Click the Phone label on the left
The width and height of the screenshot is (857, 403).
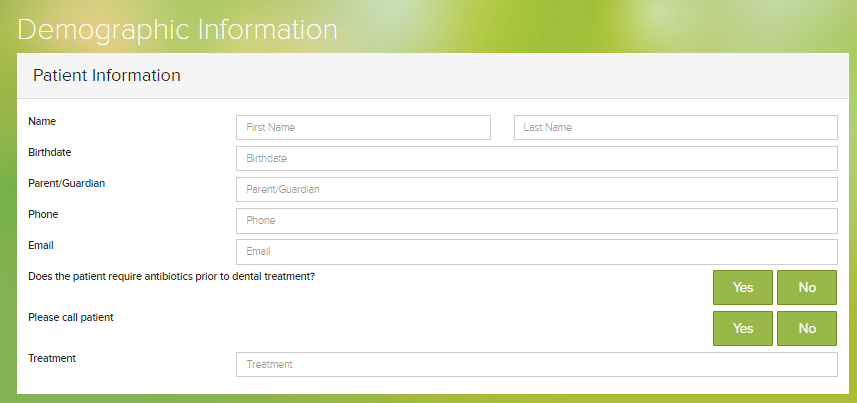click(44, 214)
